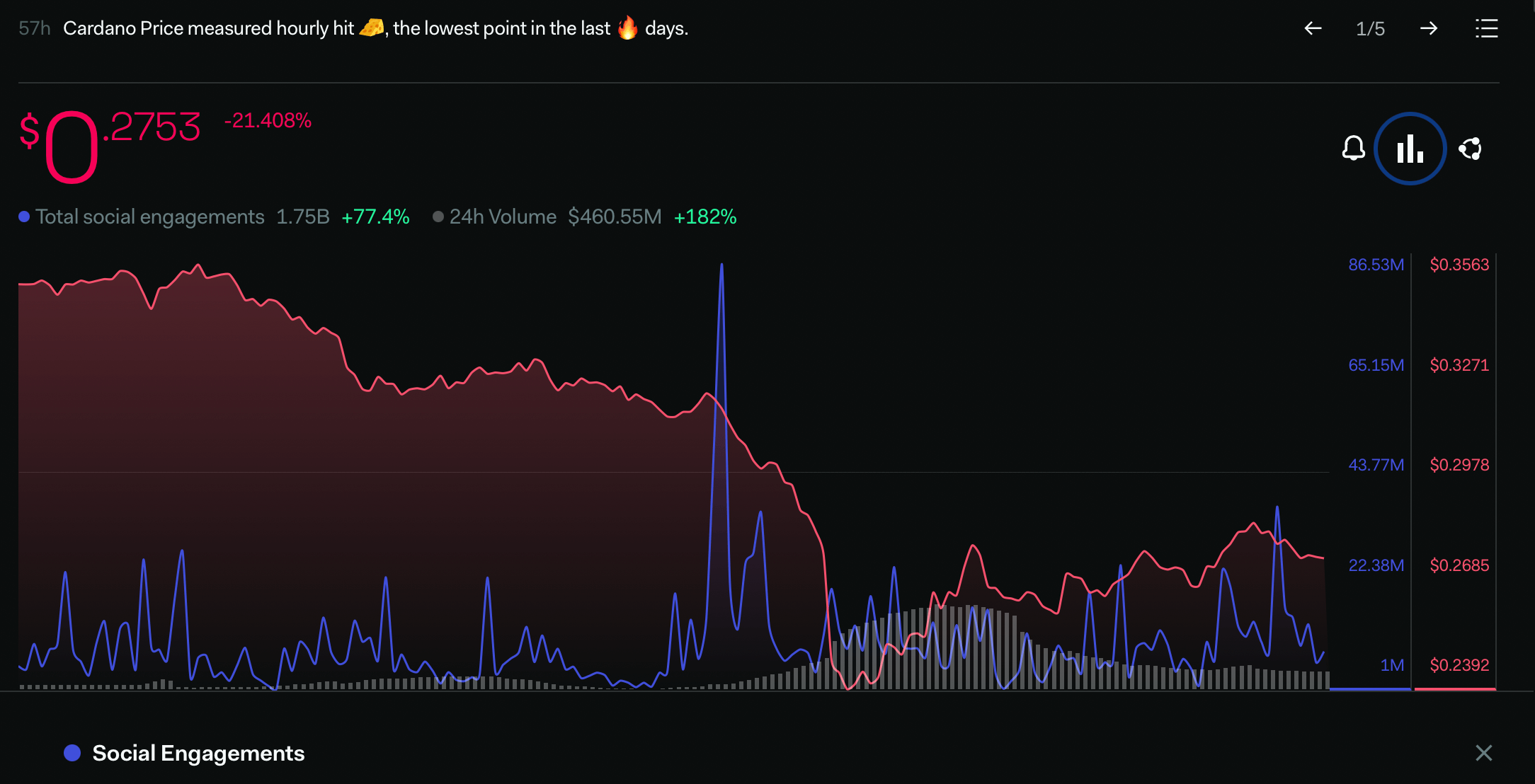Click the Social Engagements blue legend dot
The height and width of the screenshot is (784, 1535).
(72, 753)
